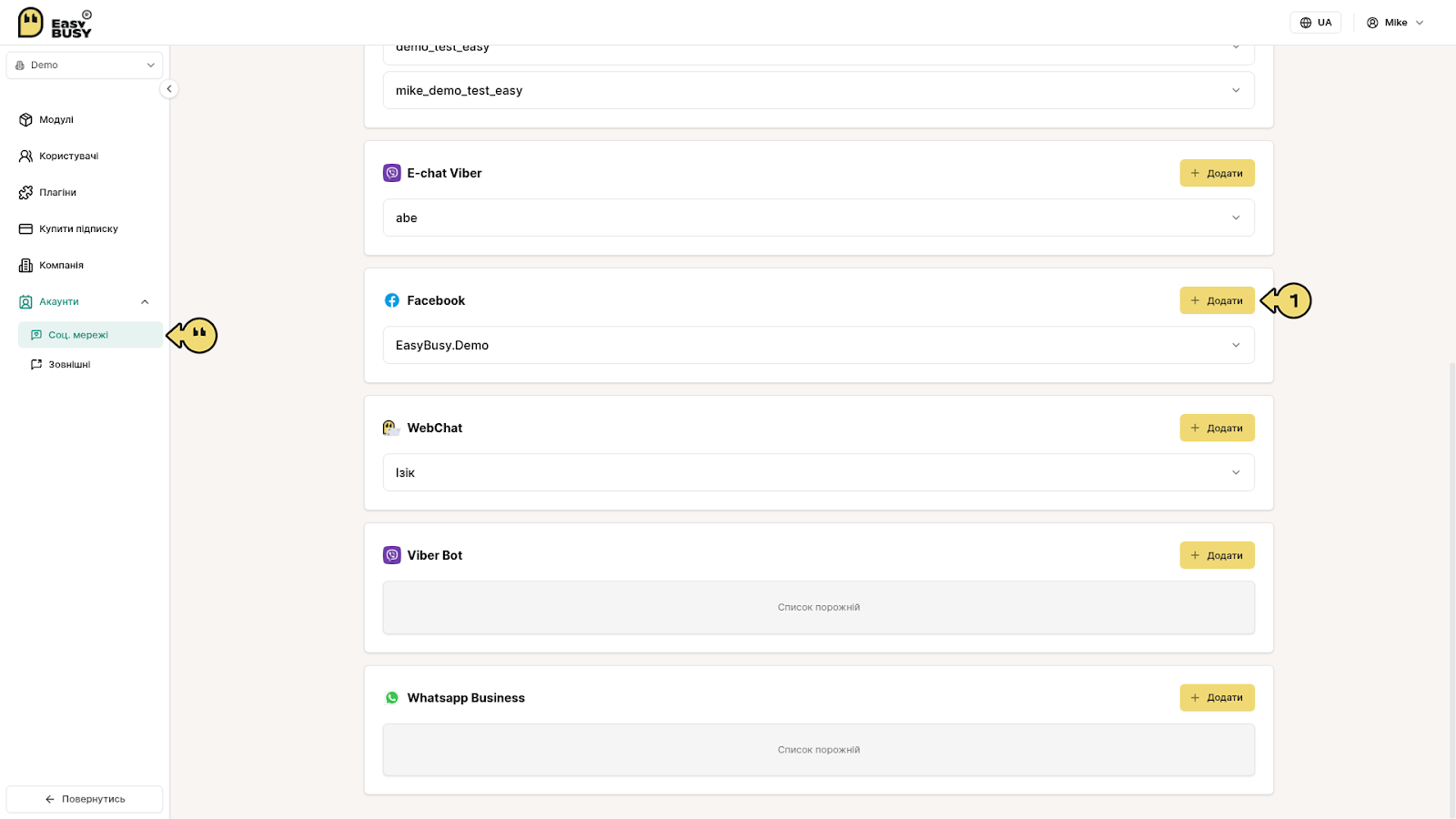Open the Mike user menu
This screenshot has height=819, width=1456.
pyautogui.click(x=1395, y=23)
